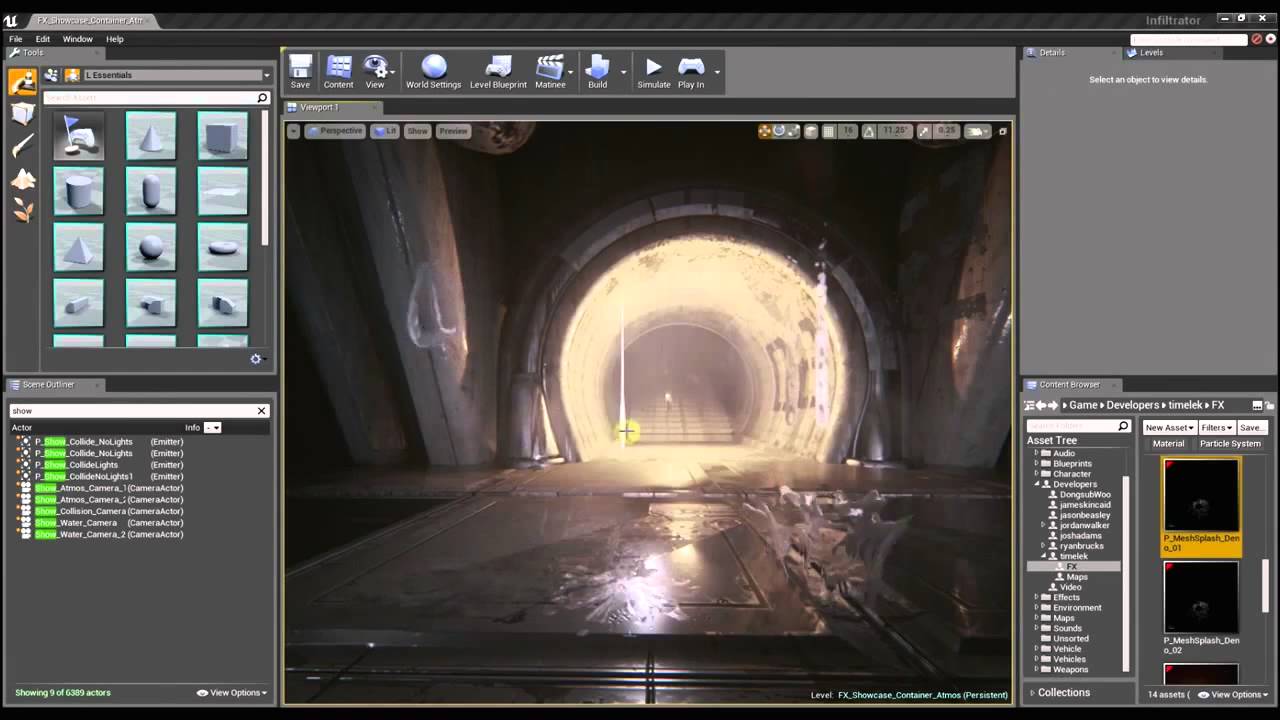
Task: Open the Scene Outliner Info dropdown
Action: click(x=212, y=428)
